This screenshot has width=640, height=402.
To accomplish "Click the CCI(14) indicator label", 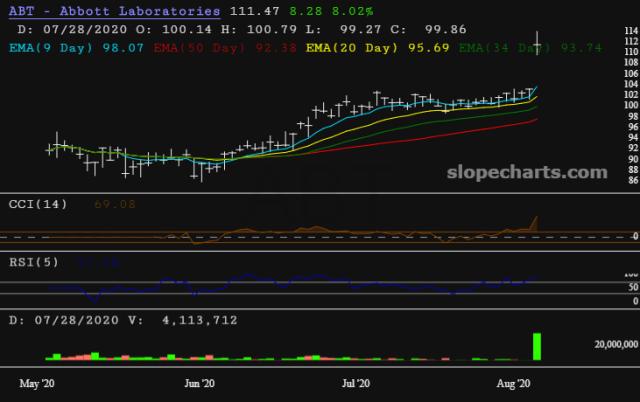I will [38, 204].
